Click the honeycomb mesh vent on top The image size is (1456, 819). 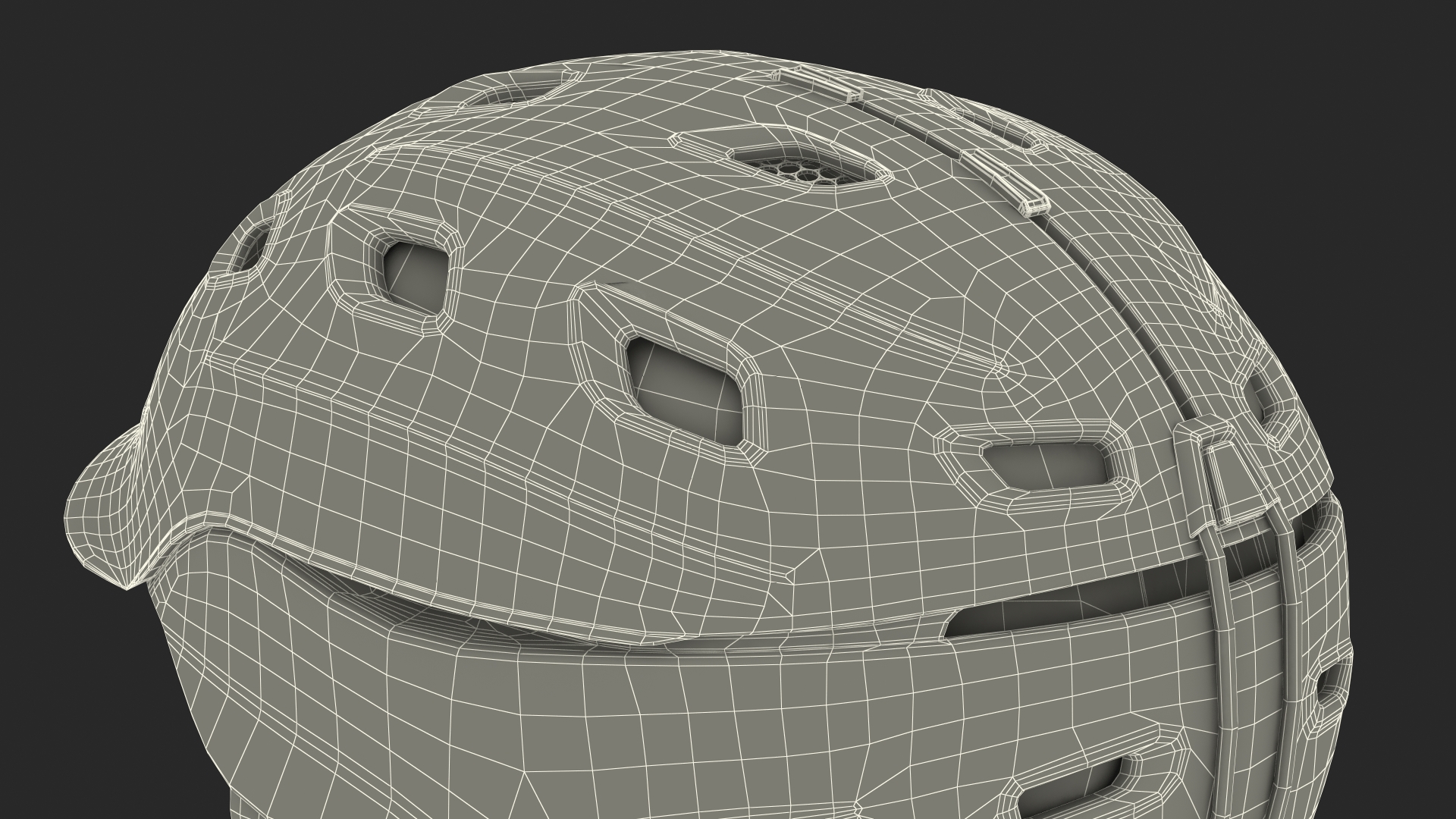[x=802, y=171]
